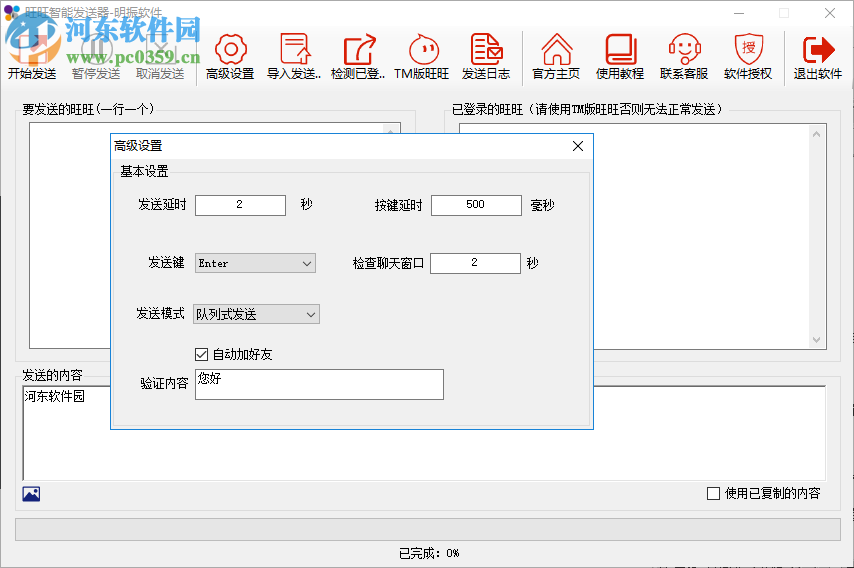Open the 使用教程 tutorial book icon
854x568 pixels.
620,49
